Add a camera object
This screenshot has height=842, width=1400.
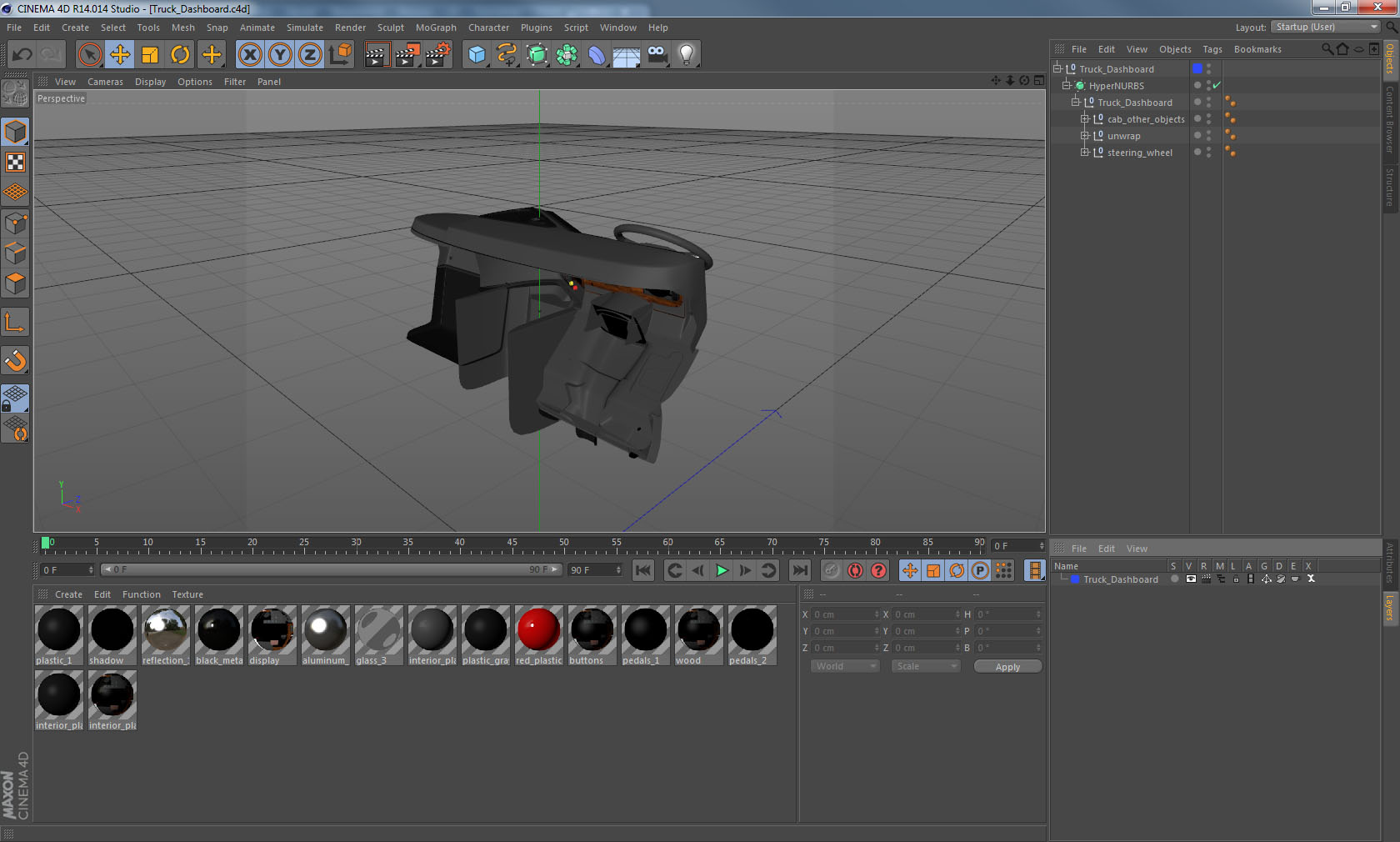tap(657, 55)
